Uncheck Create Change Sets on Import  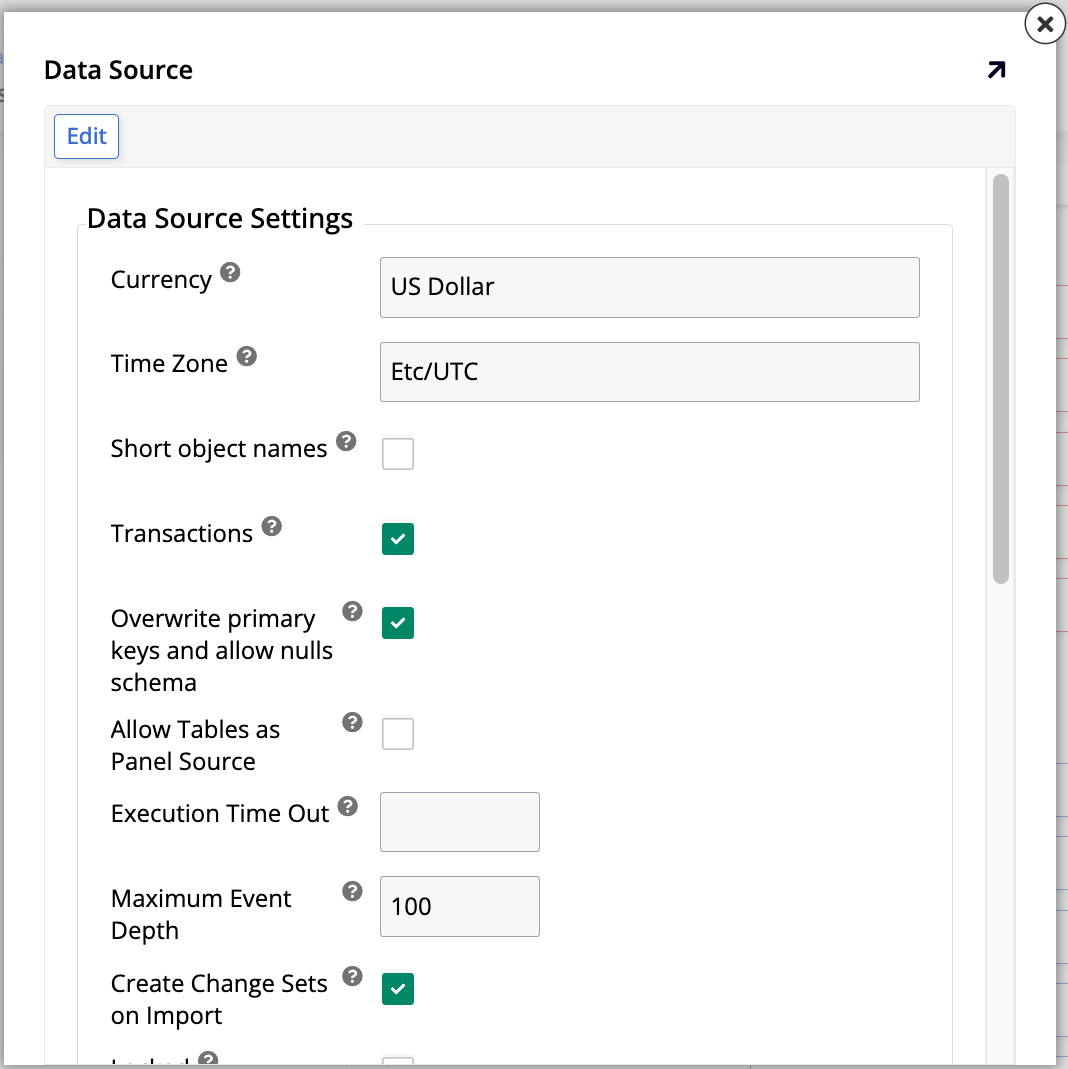[398, 989]
